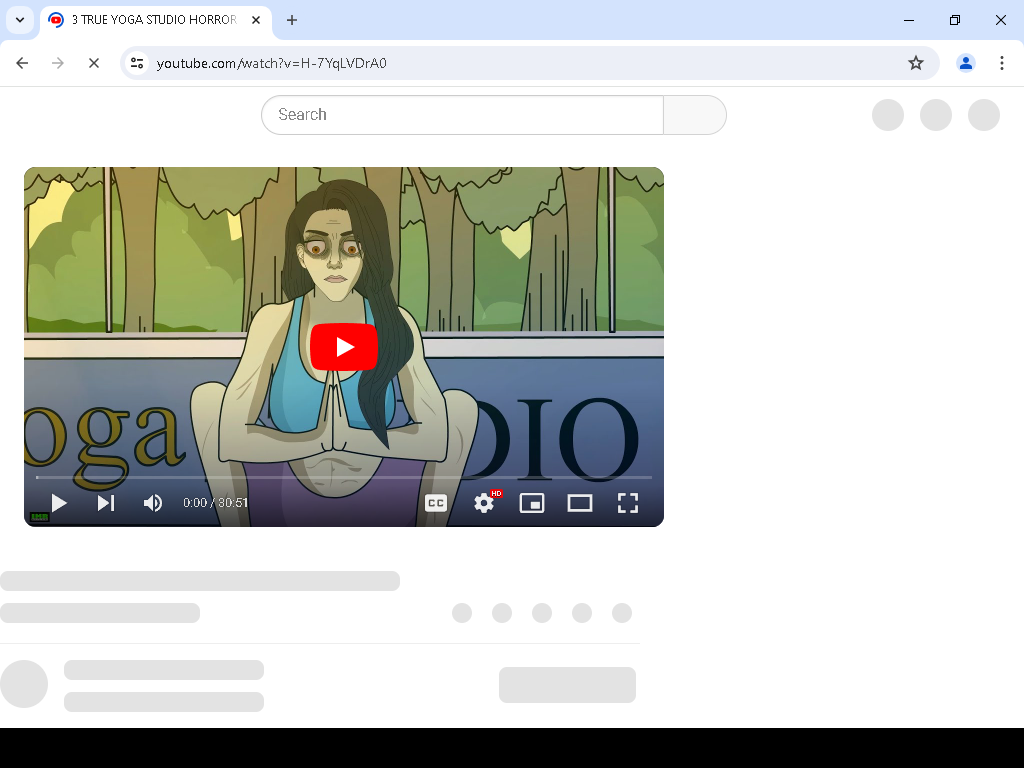Minimize the Chrome window
This screenshot has height=768, width=1024.
908,20
